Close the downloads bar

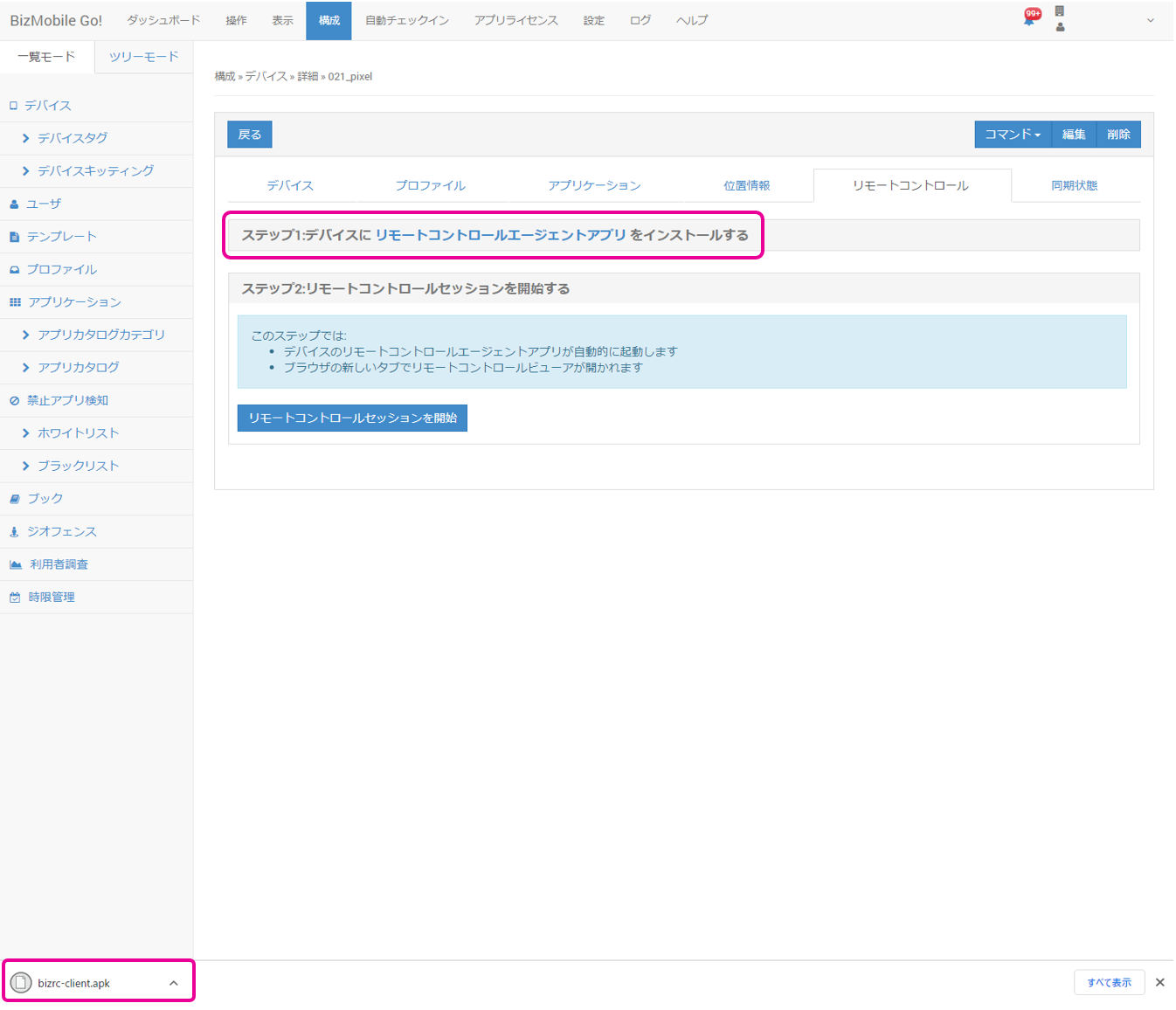click(1159, 983)
